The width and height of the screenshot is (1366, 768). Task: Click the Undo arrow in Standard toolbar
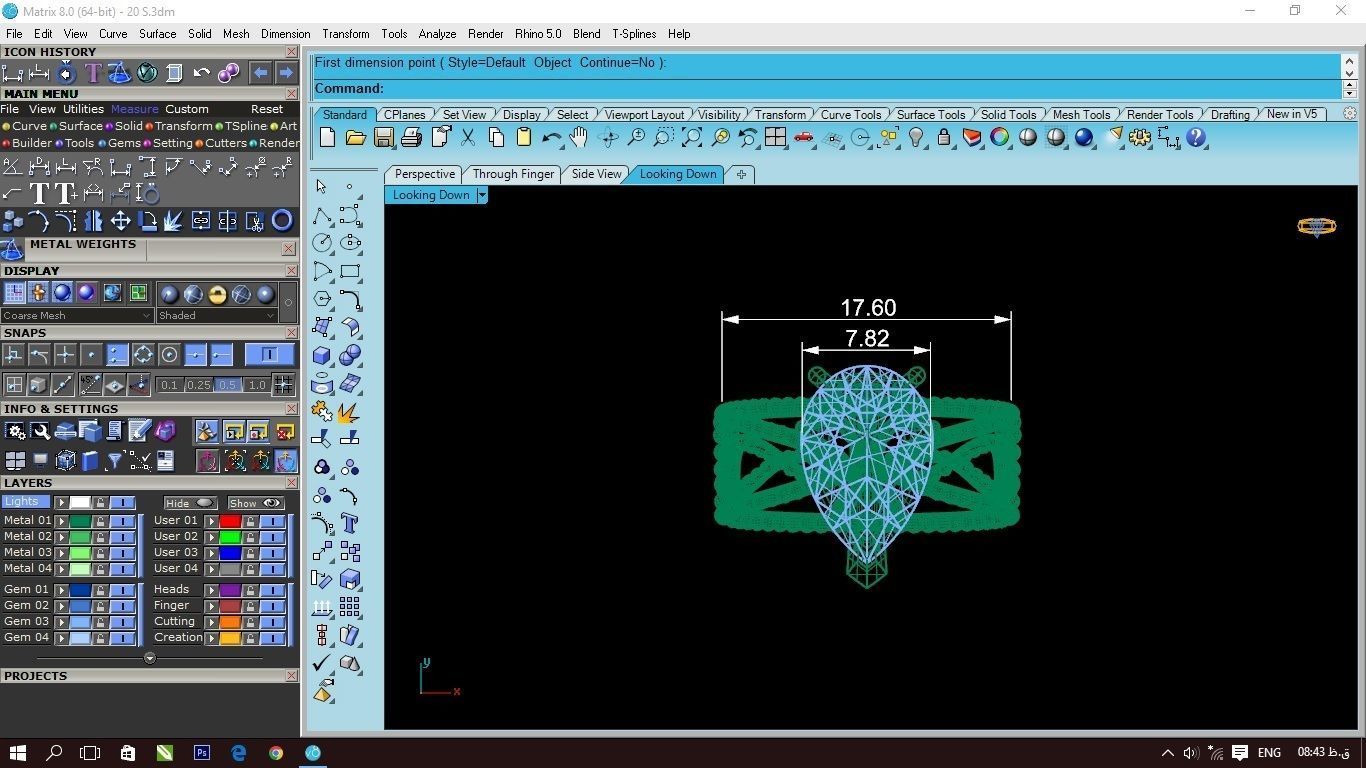(x=552, y=138)
